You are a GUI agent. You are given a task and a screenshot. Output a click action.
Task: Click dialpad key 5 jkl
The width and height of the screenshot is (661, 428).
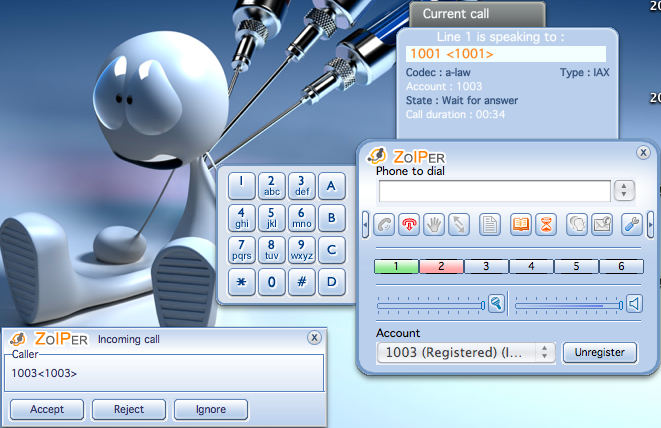pos(271,218)
